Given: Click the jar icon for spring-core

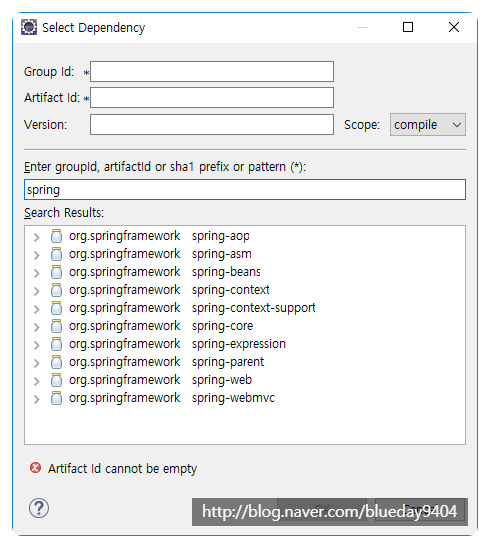Looking at the screenshot, I should tap(56, 326).
